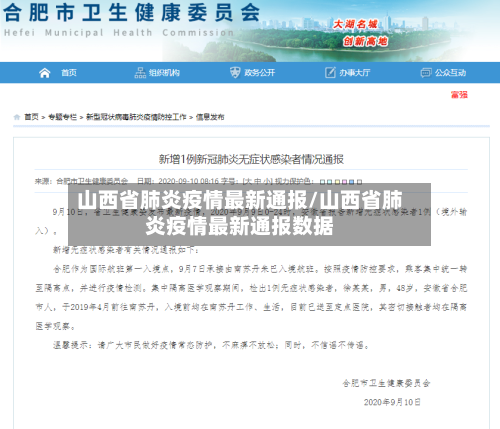
Task: Pick the white eye-protection color swatch
Action: tap(359, 182)
